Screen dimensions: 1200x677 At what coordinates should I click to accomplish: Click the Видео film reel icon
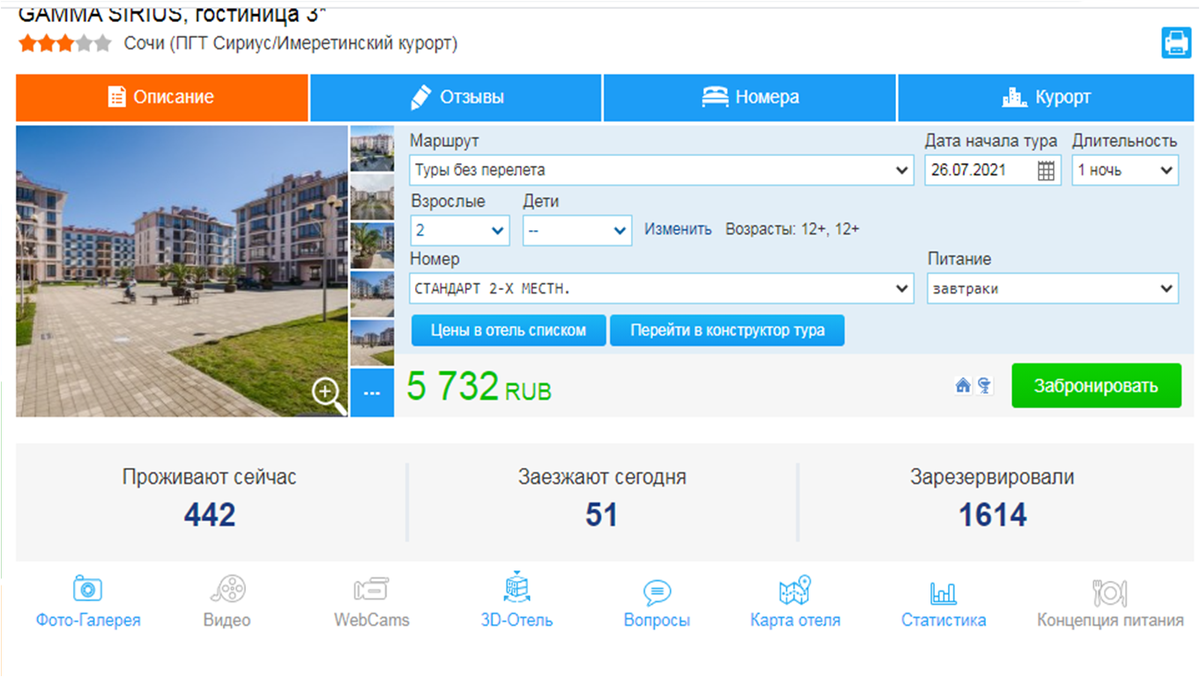click(227, 589)
